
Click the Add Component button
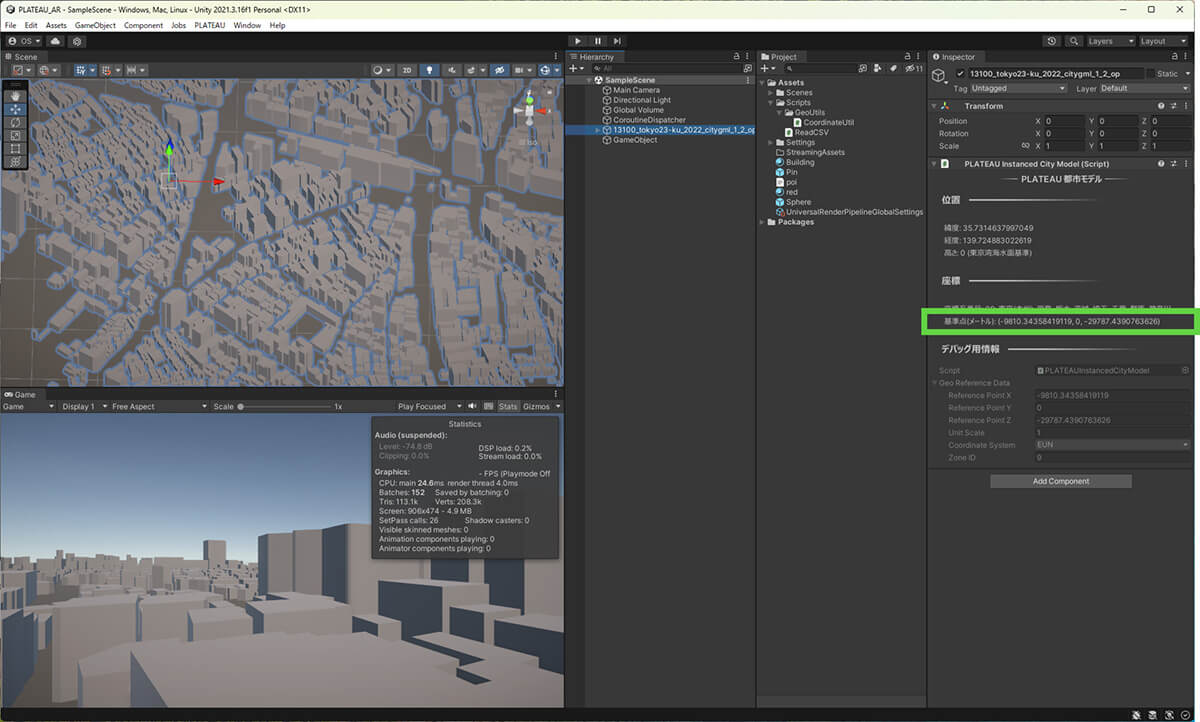[x=1061, y=481]
